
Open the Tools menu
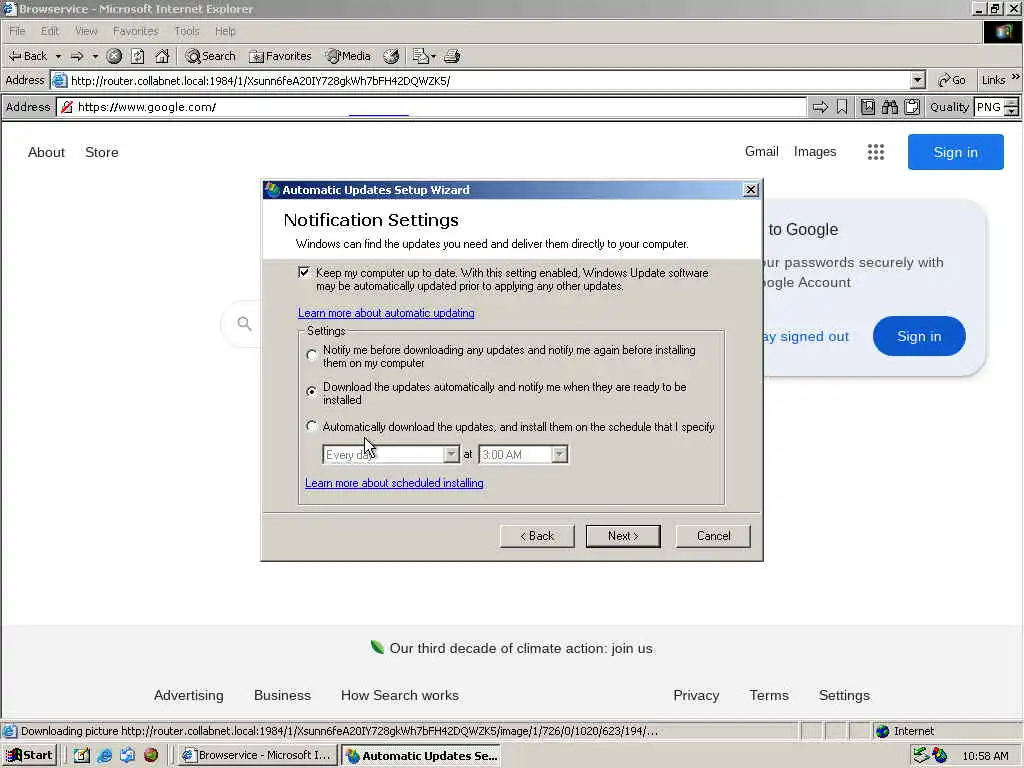pos(187,31)
